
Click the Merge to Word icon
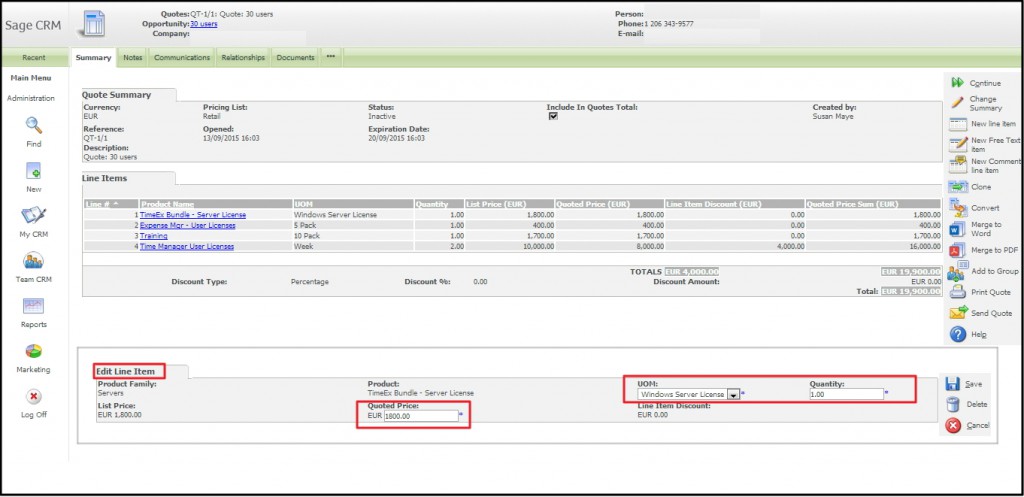click(x=957, y=229)
